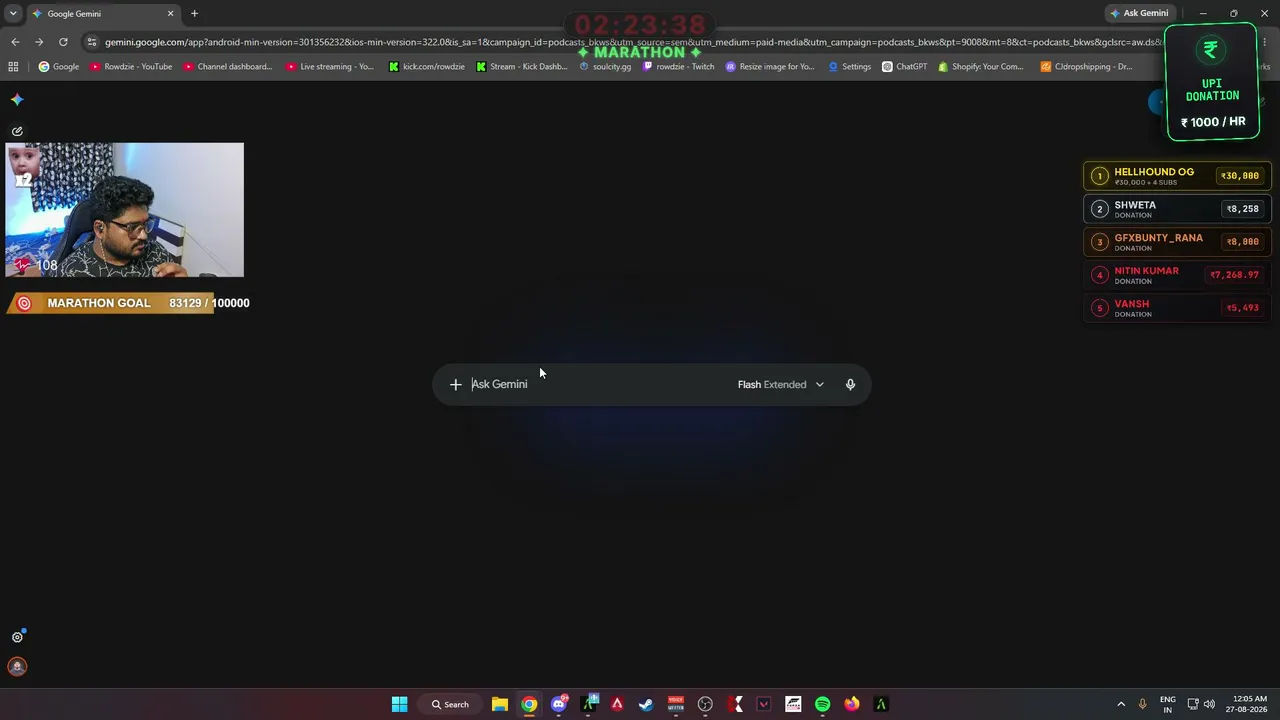Image resolution: width=1280 pixels, height=720 pixels.
Task: Open the Shopify bookmark
Action: [x=981, y=67]
